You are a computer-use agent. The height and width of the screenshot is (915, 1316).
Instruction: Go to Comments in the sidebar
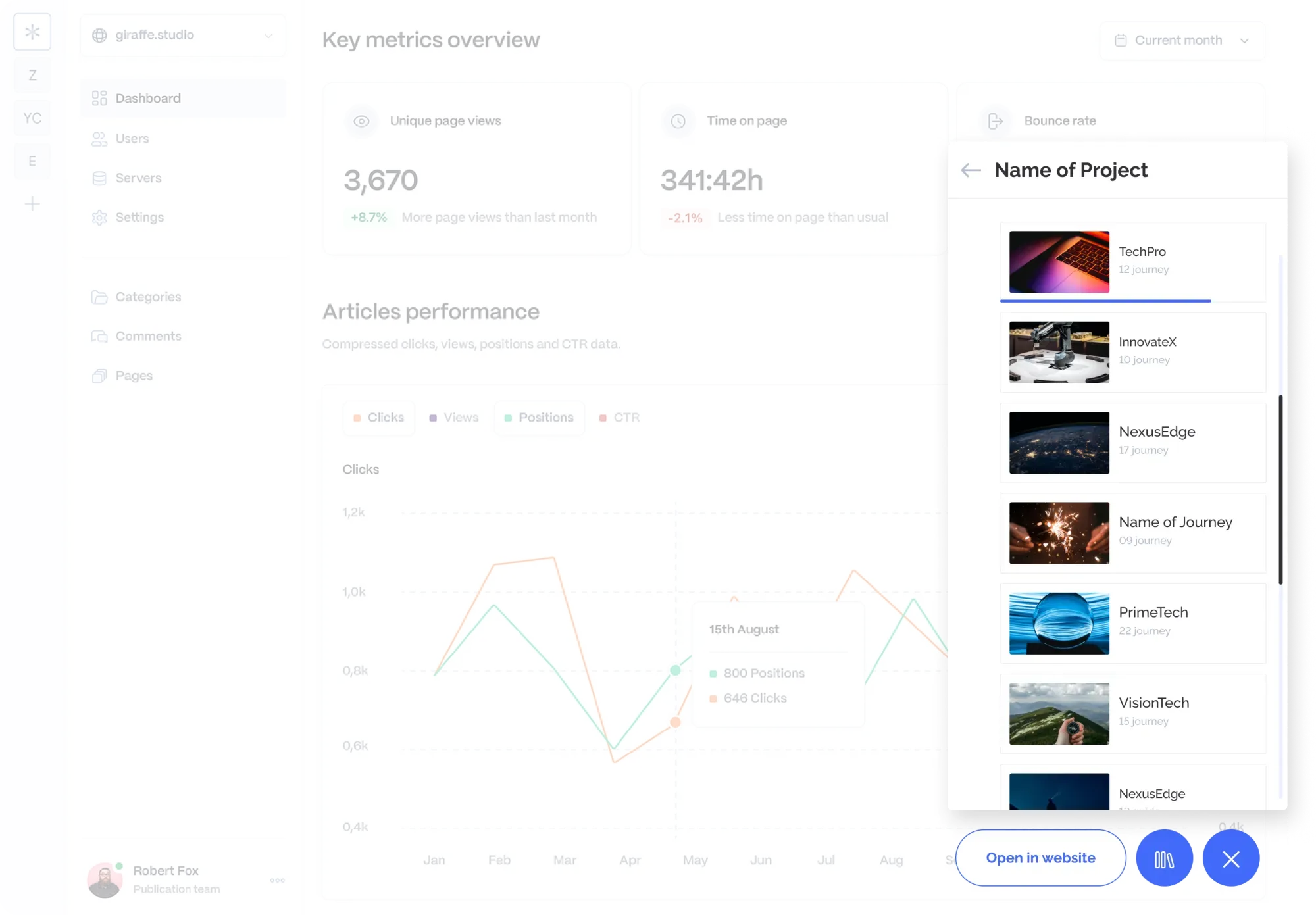pyautogui.click(x=148, y=336)
